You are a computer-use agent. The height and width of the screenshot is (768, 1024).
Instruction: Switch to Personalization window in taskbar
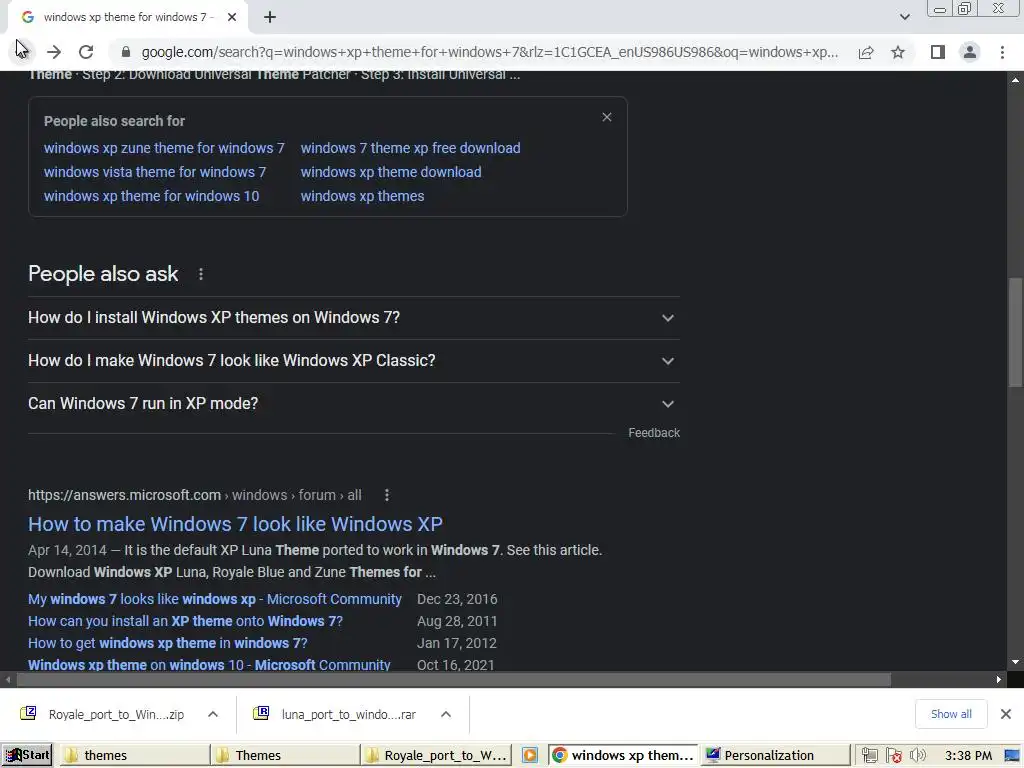[775, 756]
